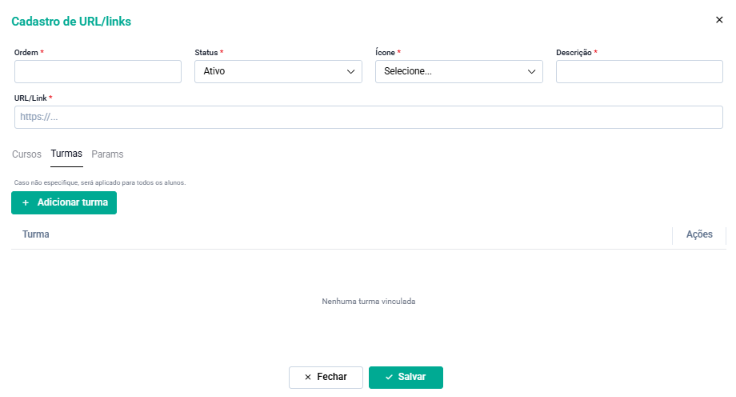Close the dialog with the top-right X icon
Image resolution: width=736 pixels, height=397 pixels.
coord(719,20)
